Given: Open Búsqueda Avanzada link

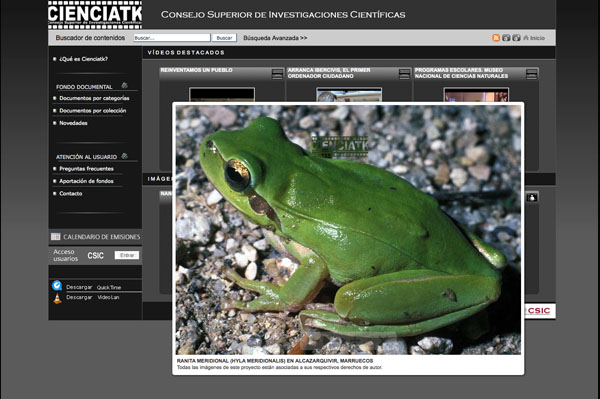Looking at the screenshot, I should coord(275,38).
